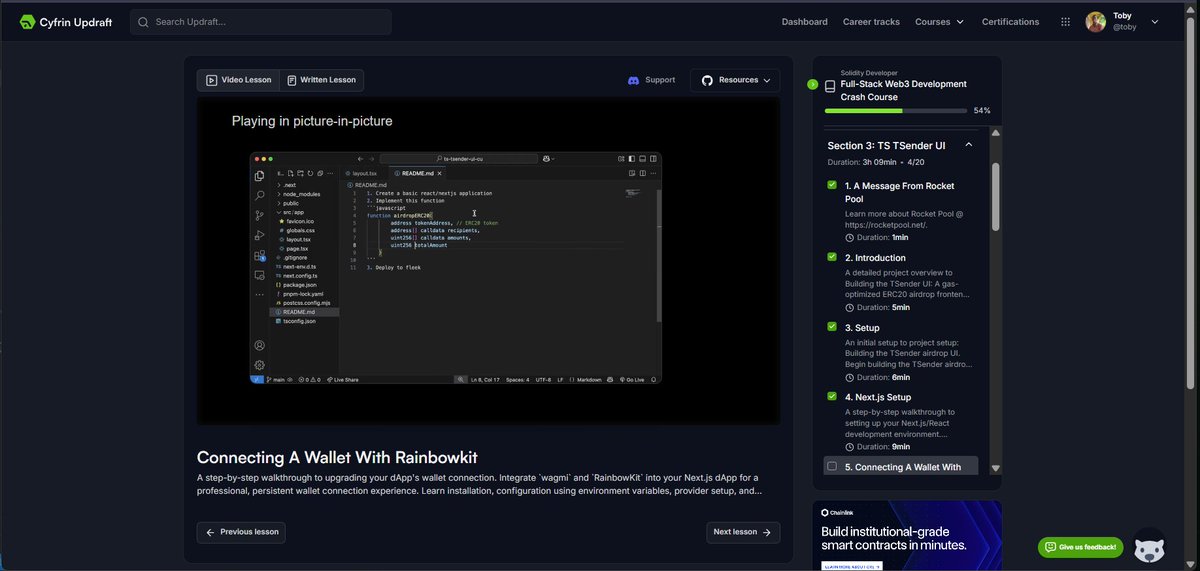Click back arrow in video's VS Code title bar
The image size is (1200, 571).
tap(358, 158)
